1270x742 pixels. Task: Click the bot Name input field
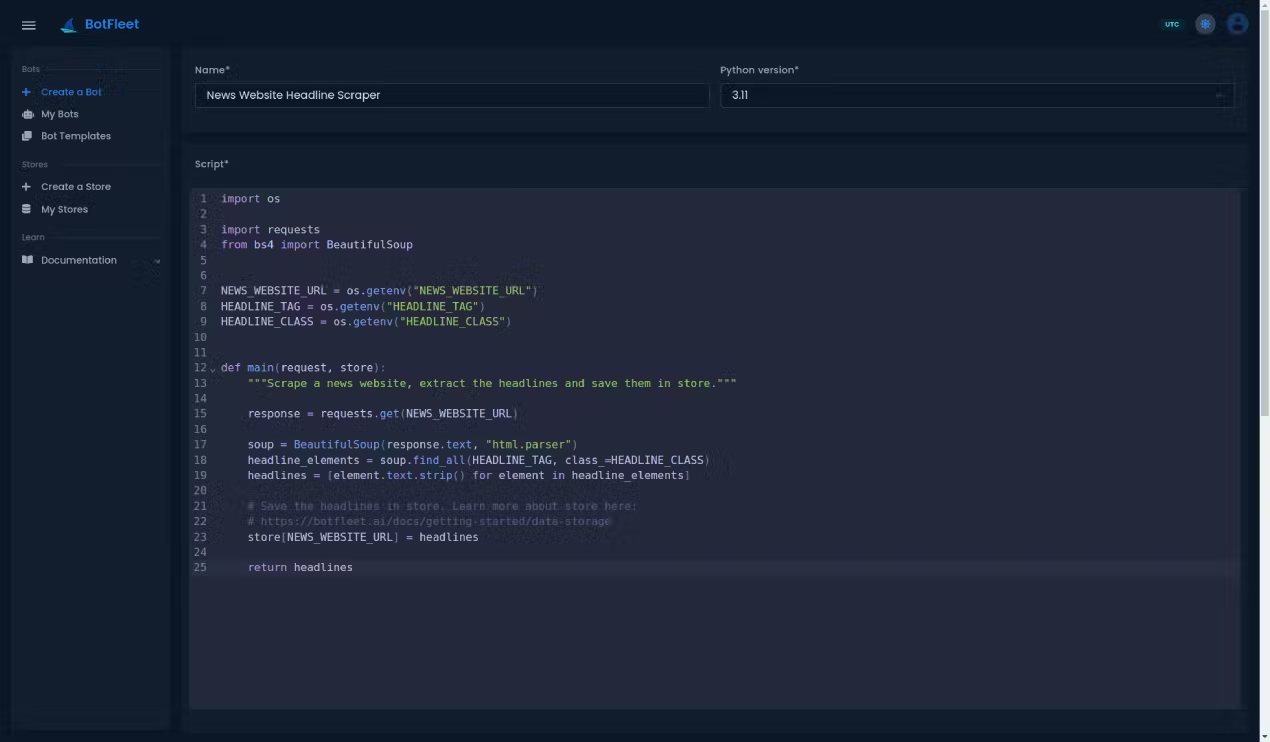click(452, 95)
